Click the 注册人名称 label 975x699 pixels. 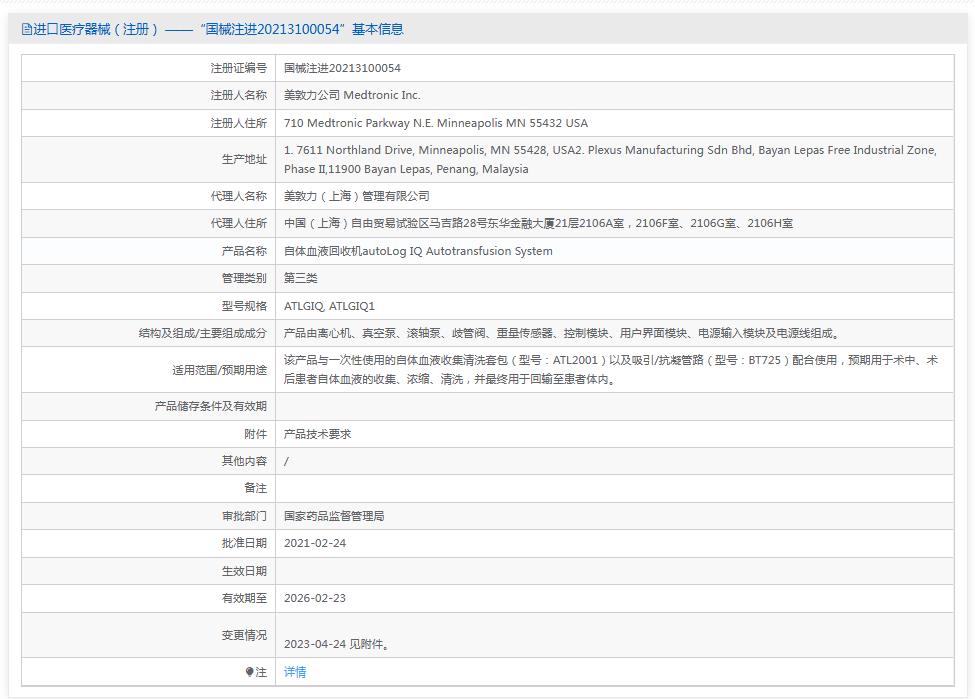(x=238, y=95)
